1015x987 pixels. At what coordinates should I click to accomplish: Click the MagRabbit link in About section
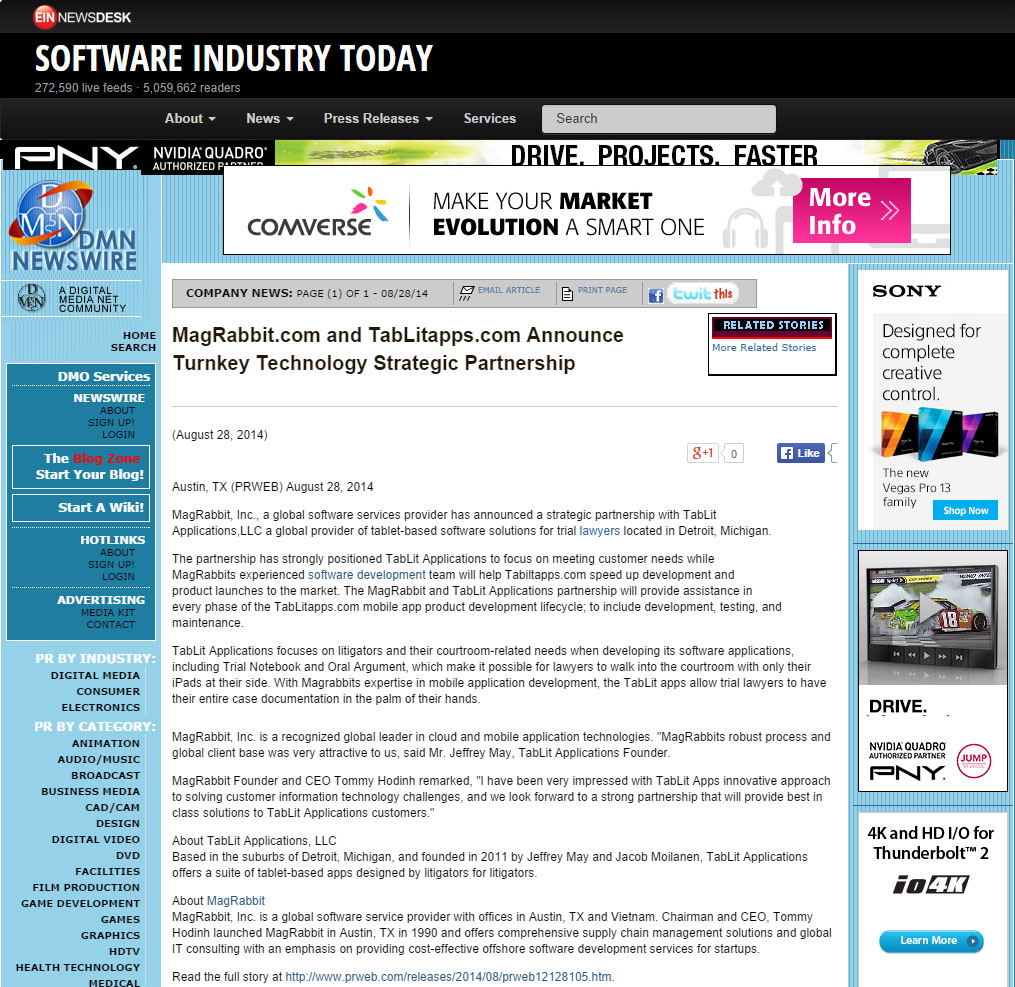(236, 901)
